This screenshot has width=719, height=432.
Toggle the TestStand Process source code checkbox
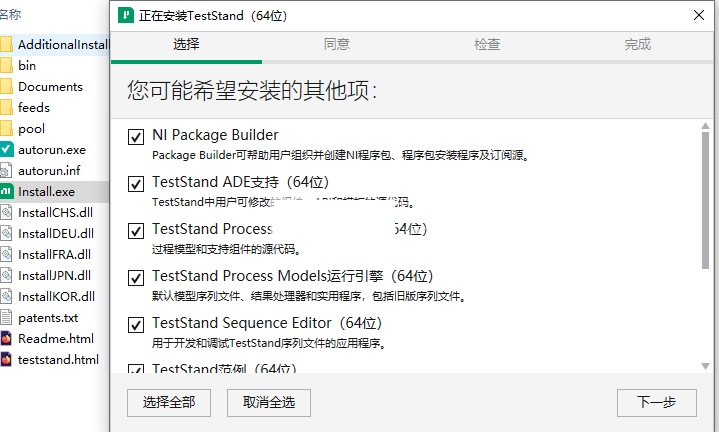tap(136, 231)
